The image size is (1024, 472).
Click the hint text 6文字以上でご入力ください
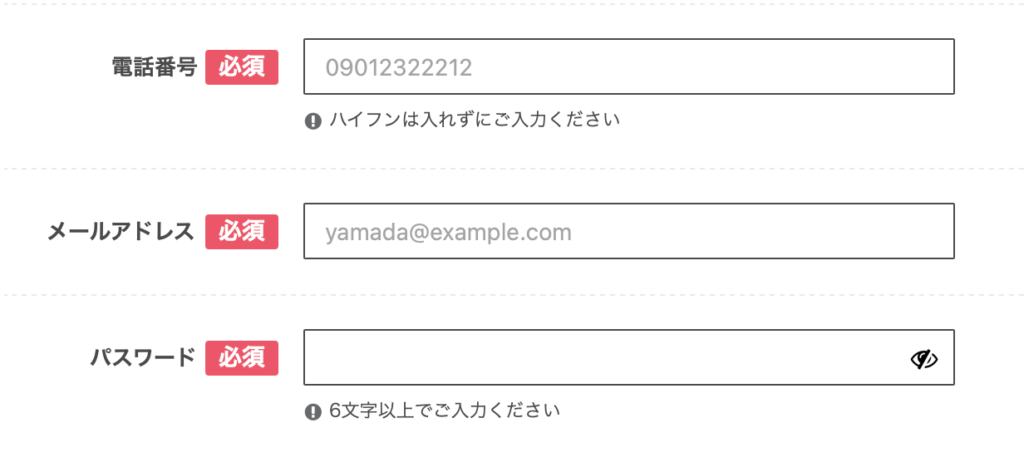pyautogui.click(x=444, y=411)
